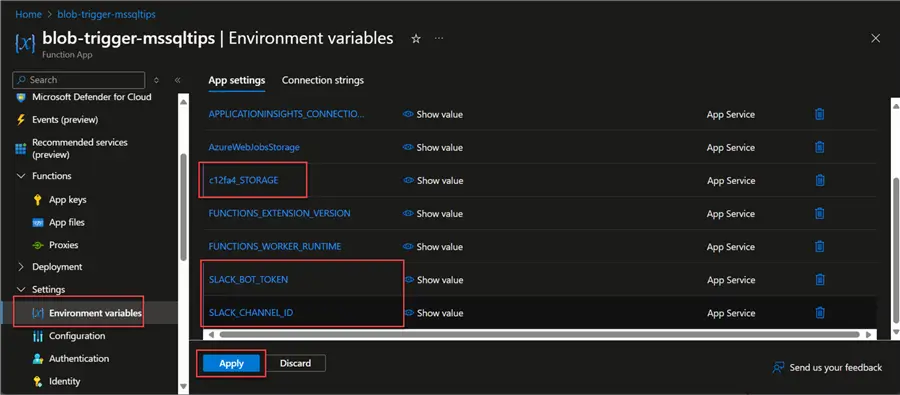The width and height of the screenshot is (900, 395).
Task: Show value of FUNCTIONS_EXTENSION_VERSION
Action: [433, 214]
